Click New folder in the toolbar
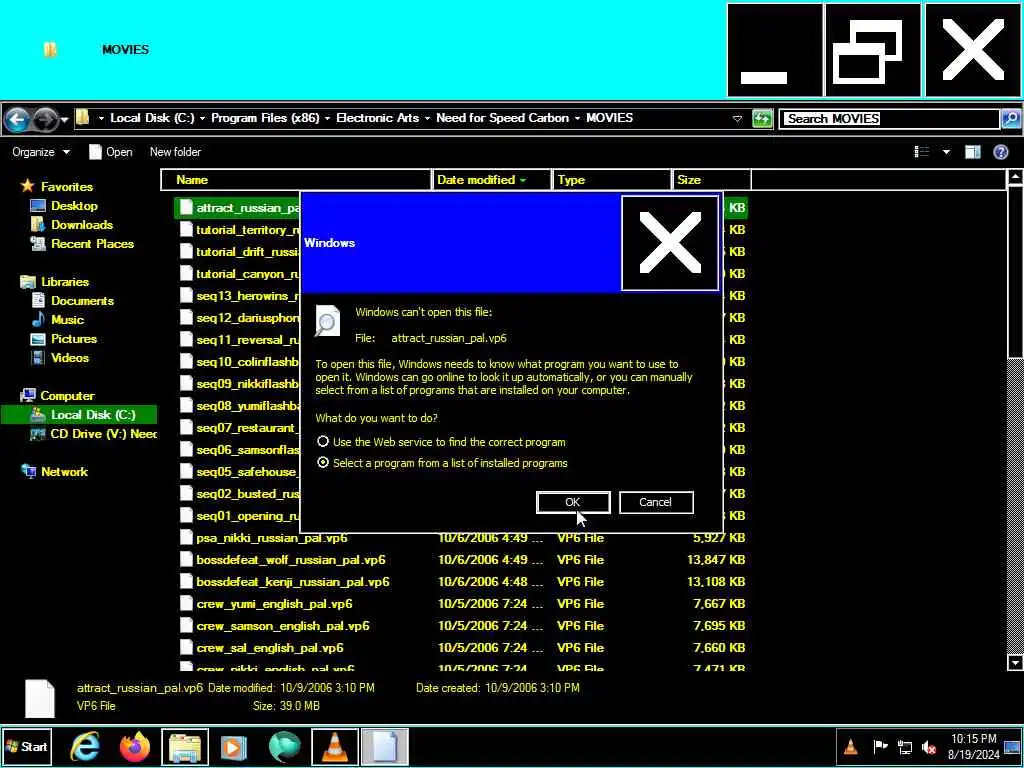 tap(175, 152)
